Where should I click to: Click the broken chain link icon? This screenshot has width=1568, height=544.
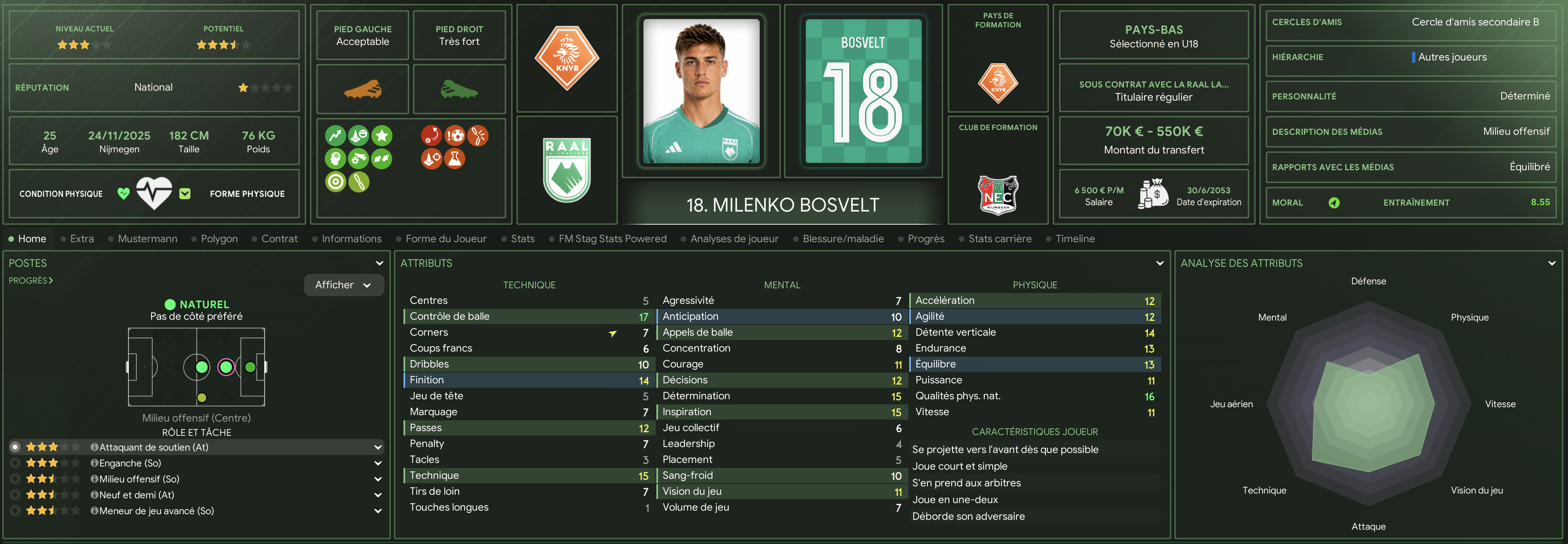[x=478, y=136]
